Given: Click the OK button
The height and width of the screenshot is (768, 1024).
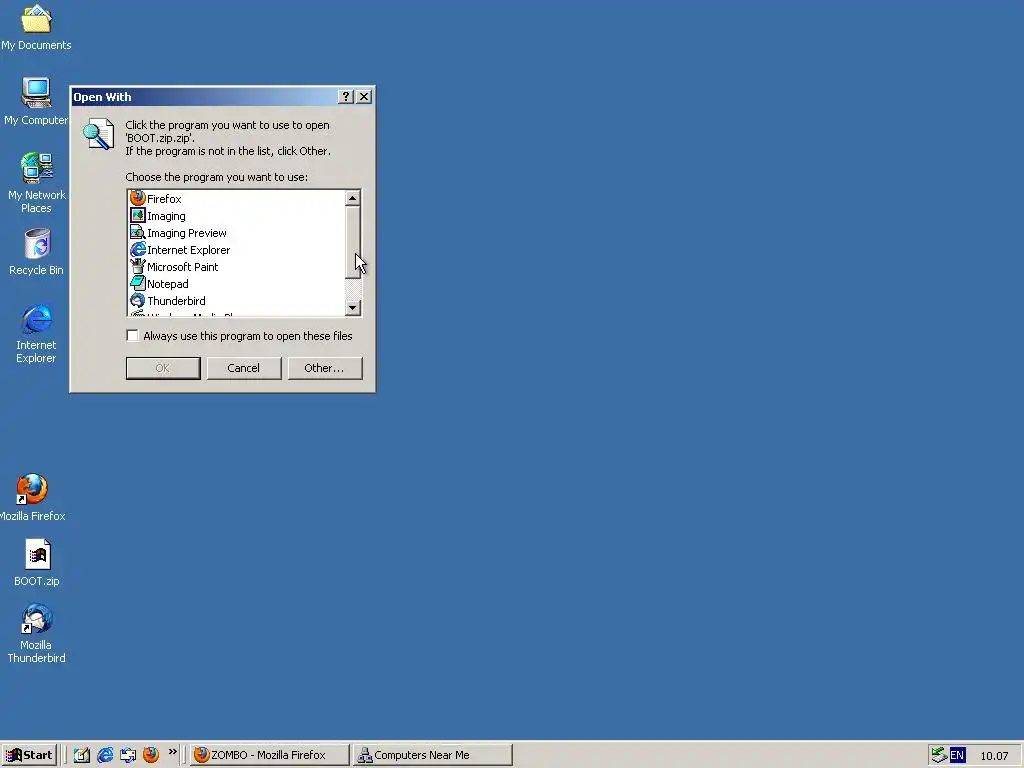Looking at the screenshot, I should (163, 368).
